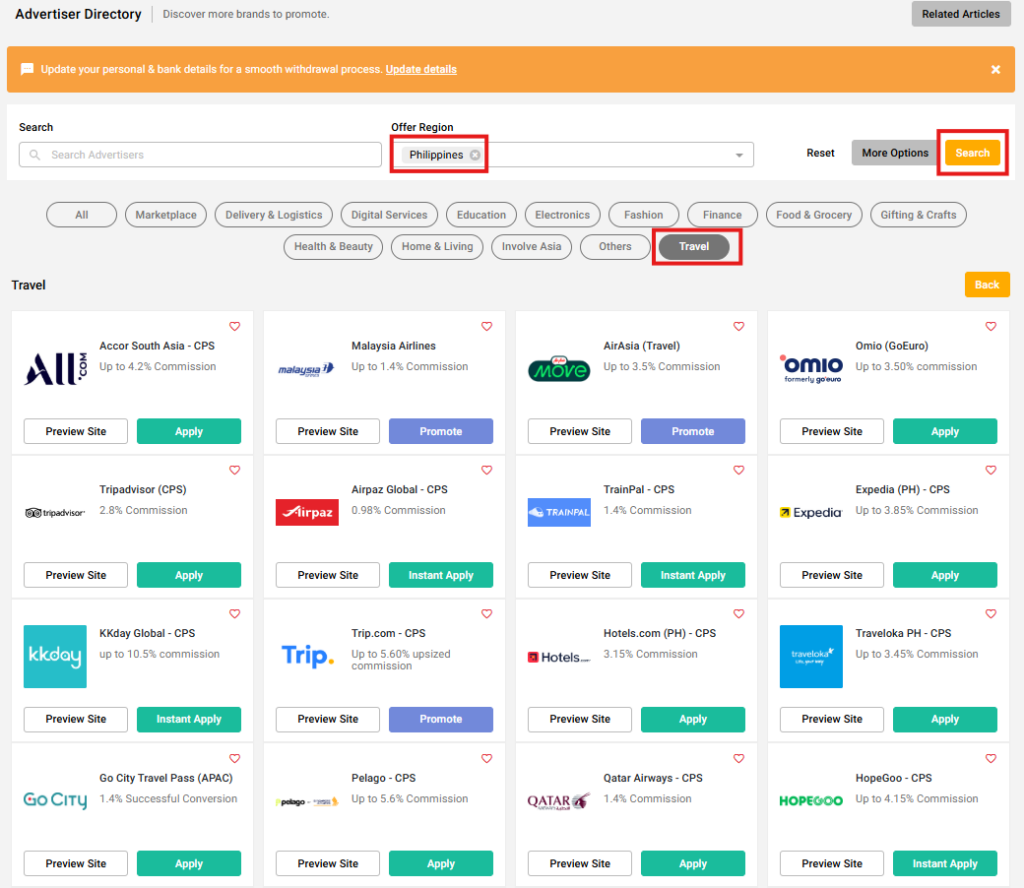The image size is (1024, 888).
Task: Favorite Accor South Asia with heart icon
Action: point(235,326)
